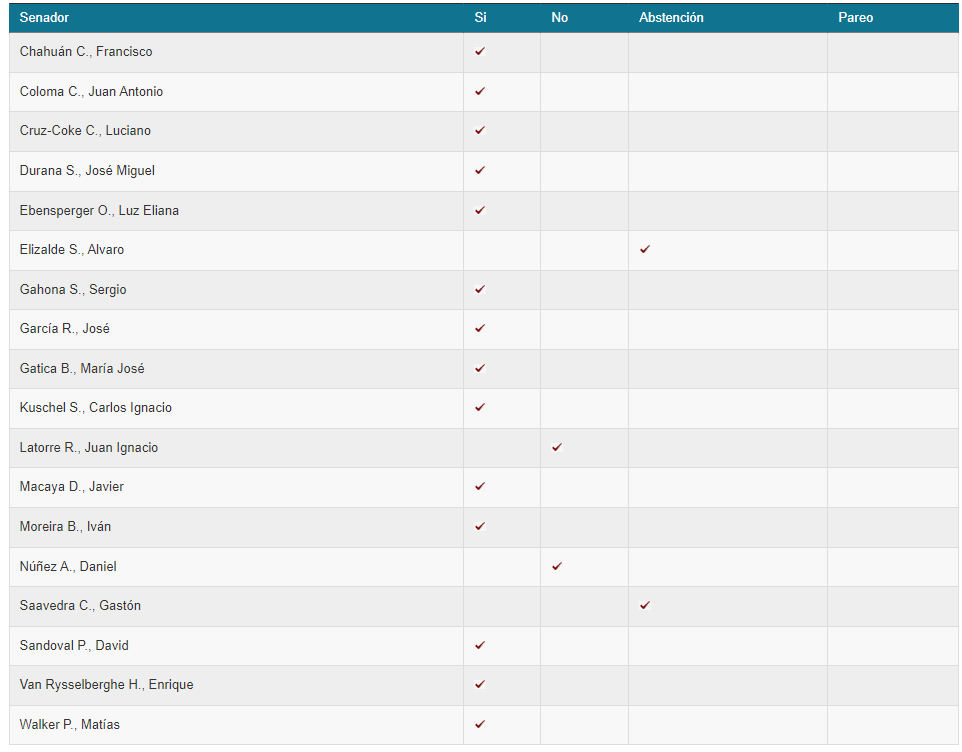Click the name Van Rysselberghe H., Enrique
Screen dimensions: 962x752
click(x=106, y=685)
